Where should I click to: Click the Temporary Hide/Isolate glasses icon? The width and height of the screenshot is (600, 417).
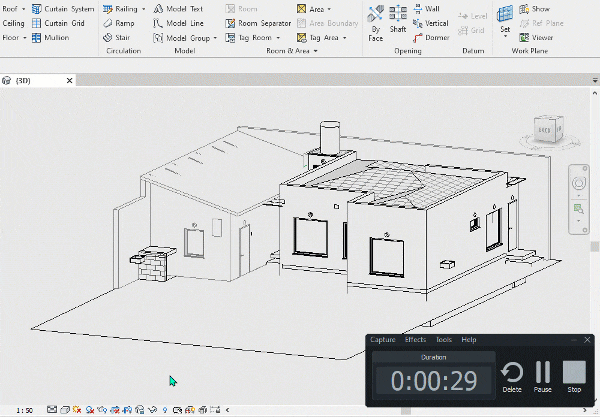tap(152, 410)
